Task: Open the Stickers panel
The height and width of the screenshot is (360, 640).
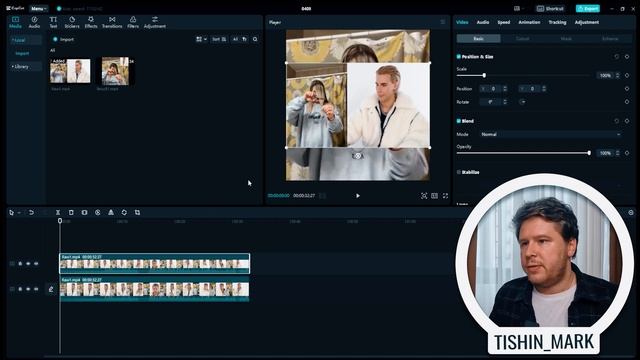Action: [x=72, y=22]
